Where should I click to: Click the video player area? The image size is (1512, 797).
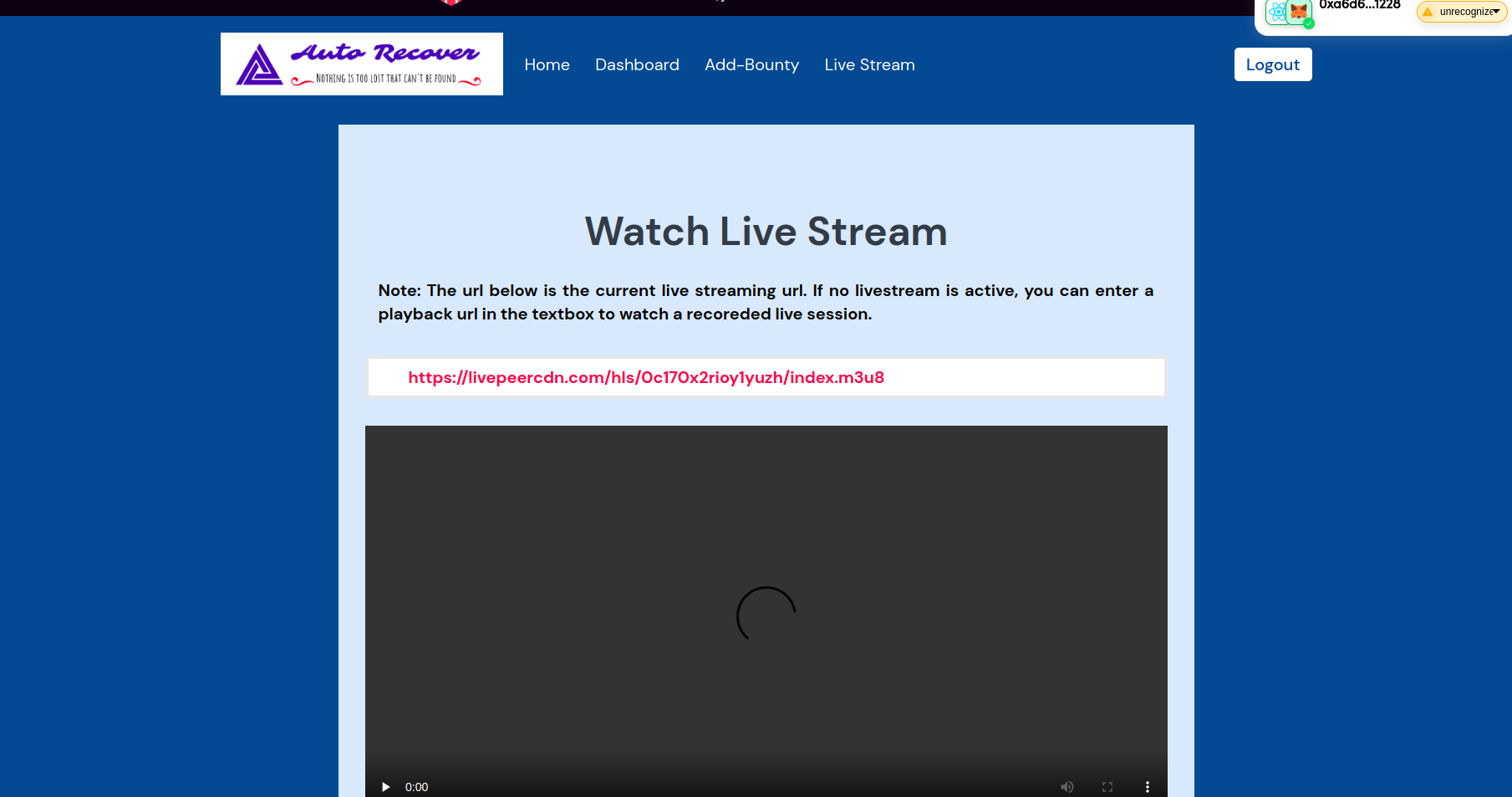pos(766,611)
